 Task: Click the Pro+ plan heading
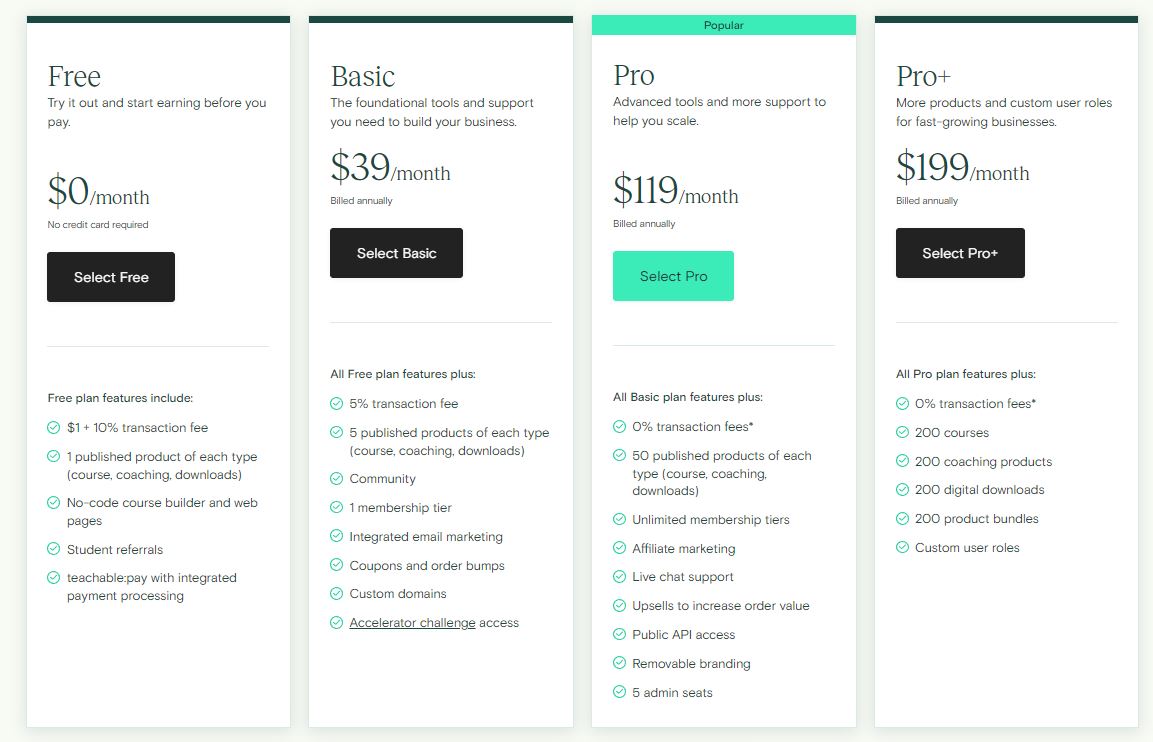[924, 76]
